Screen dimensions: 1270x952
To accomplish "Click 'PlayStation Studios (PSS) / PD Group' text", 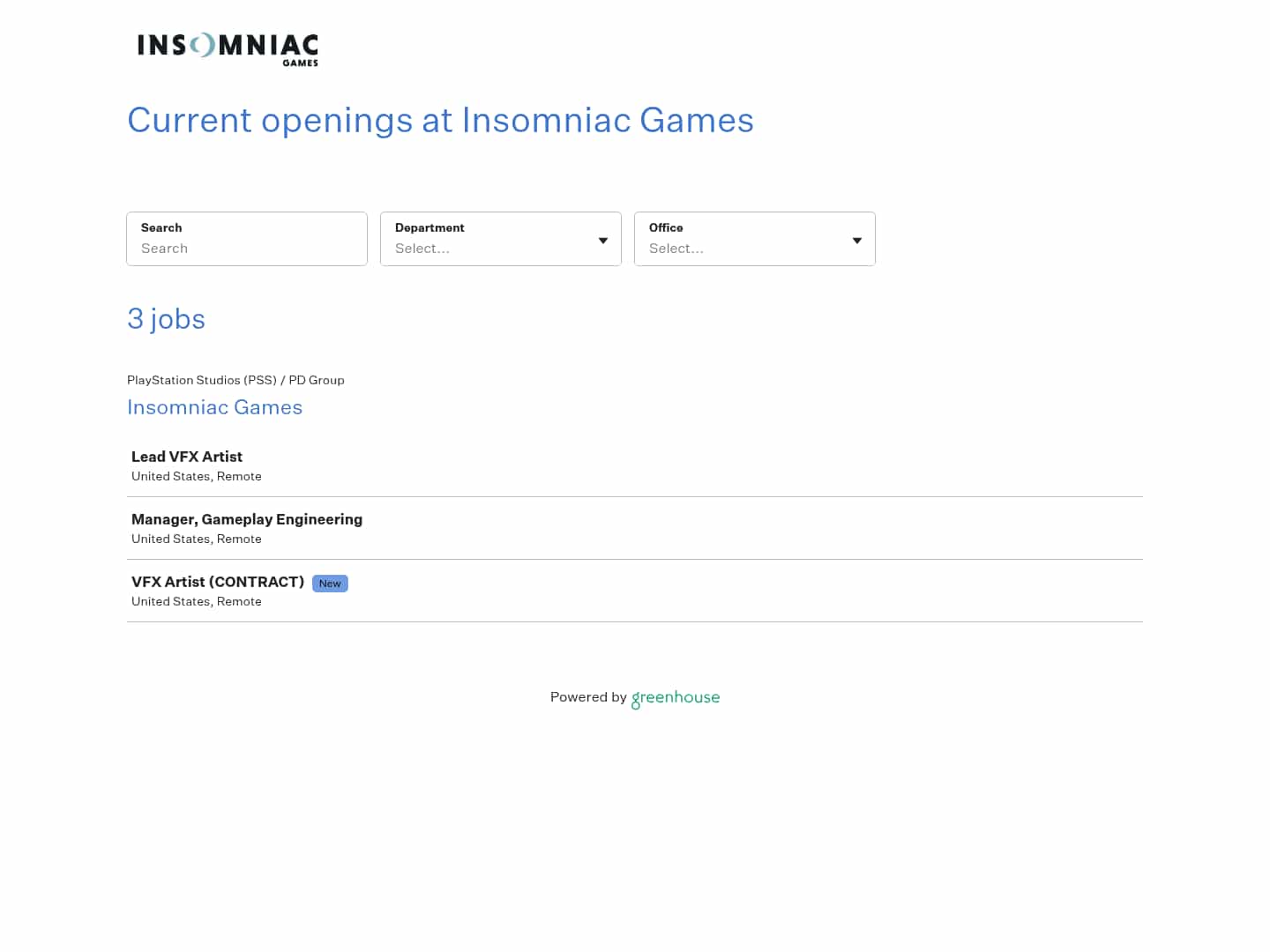I will (x=235, y=380).
